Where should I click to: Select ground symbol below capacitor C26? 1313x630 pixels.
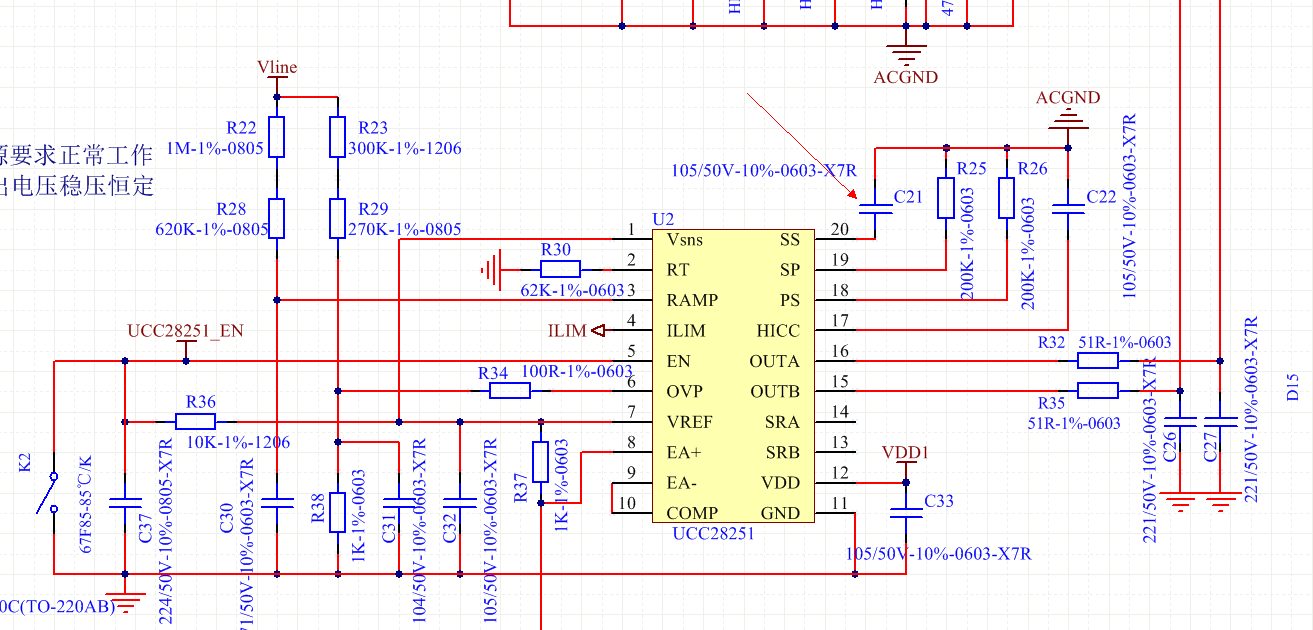(1180, 503)
